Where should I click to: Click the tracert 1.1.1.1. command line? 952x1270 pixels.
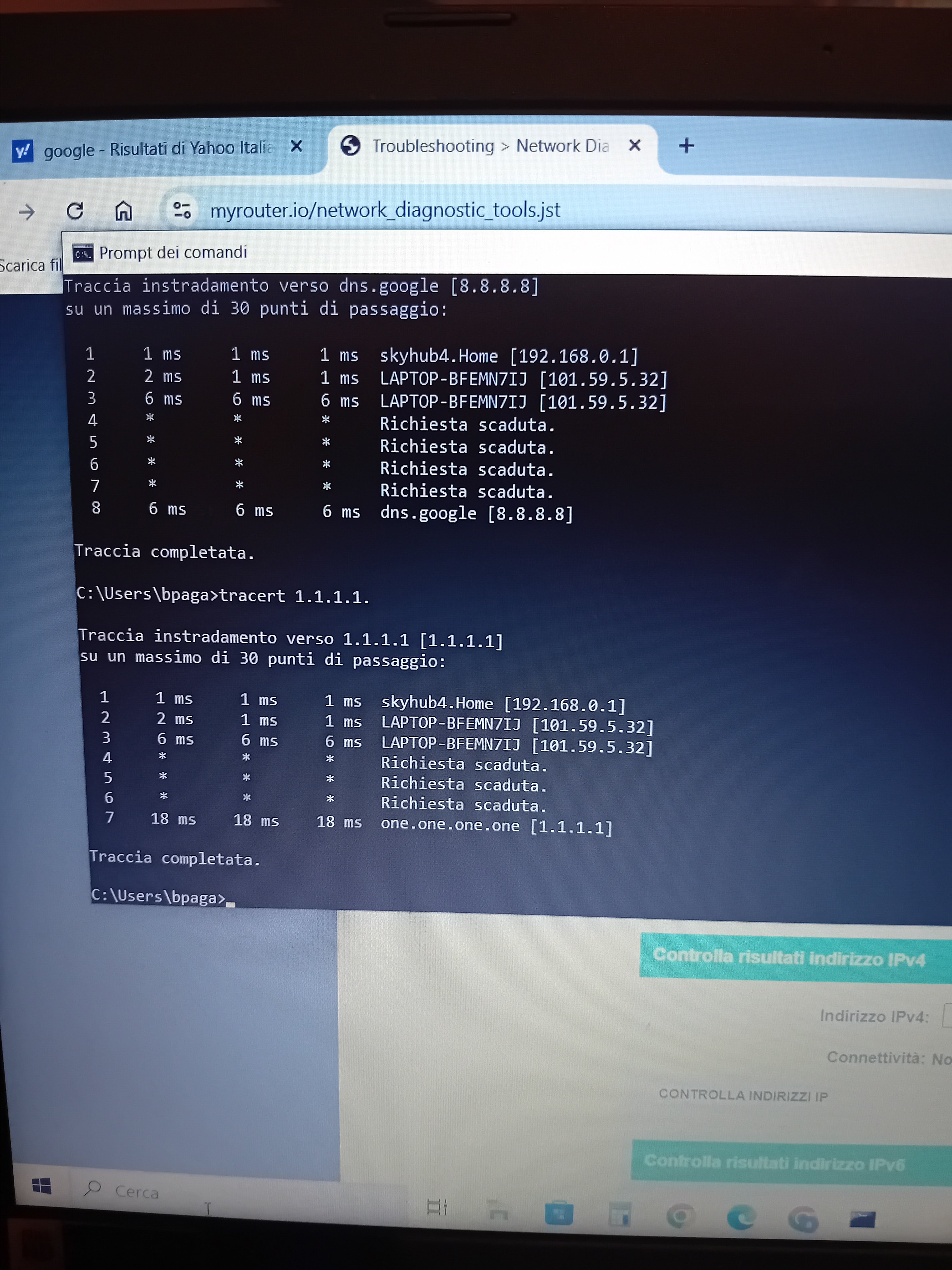pyautogui.click(x=223, y=595)
